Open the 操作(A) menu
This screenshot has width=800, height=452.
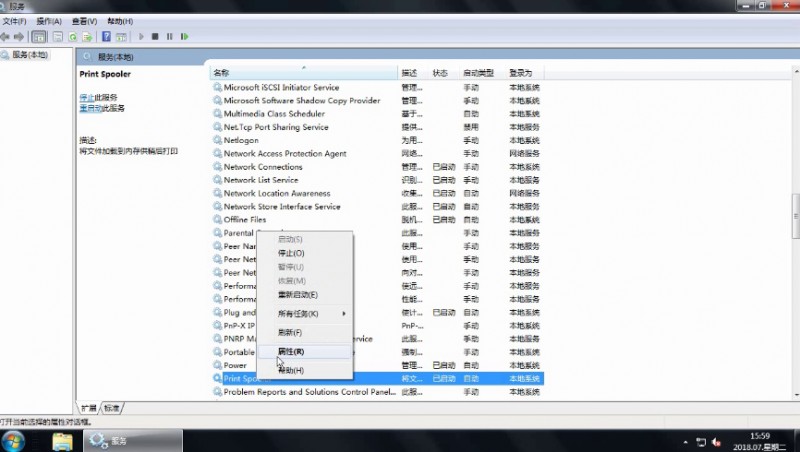tap(49, 21)
